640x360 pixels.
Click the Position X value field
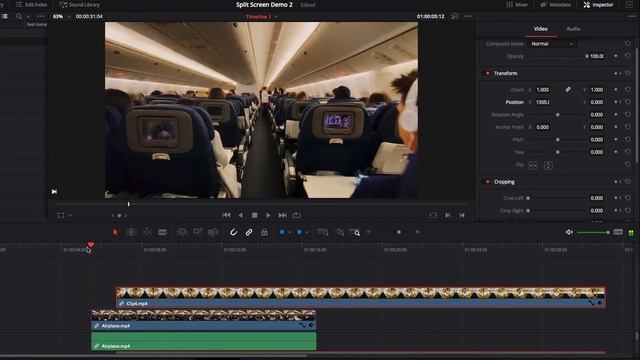tap(543, 102)
